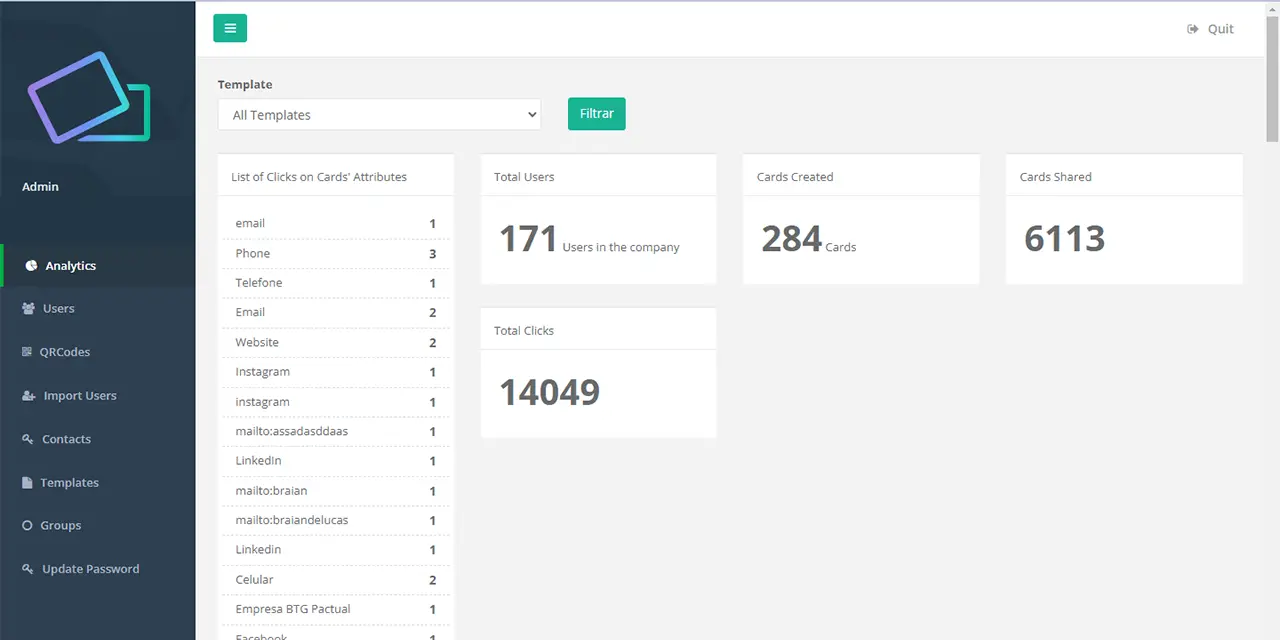Viewport: 1280px width, 640px height.
Task: Click the Total Clicks 14049 card
Action: point(598,392)
